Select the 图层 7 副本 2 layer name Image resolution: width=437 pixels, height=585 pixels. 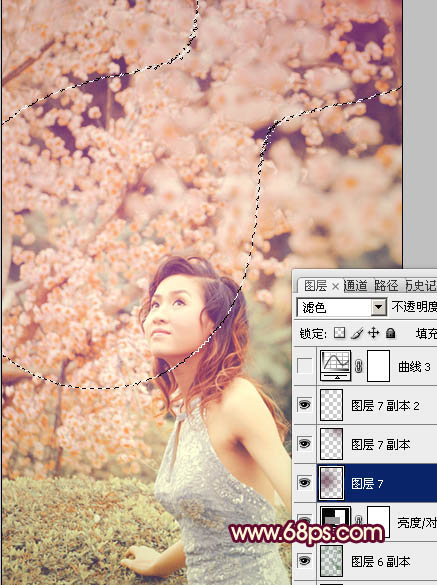(x=386, y=406)
